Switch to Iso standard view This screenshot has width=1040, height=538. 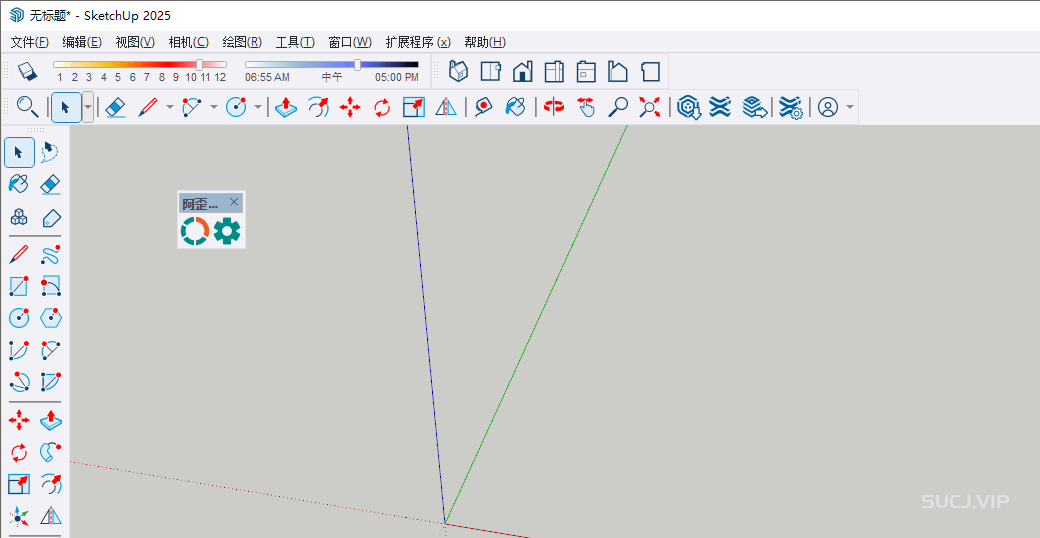pyautogui.click(x=459, y=71)
